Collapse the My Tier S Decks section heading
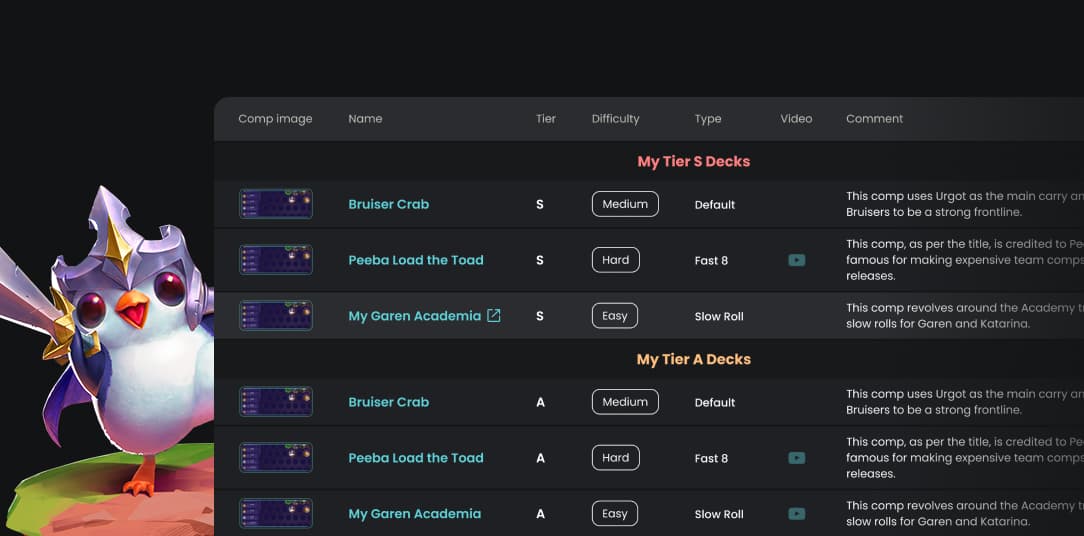Image resolution: width=1084 pixels, height=536 pixels. [693, 161]
